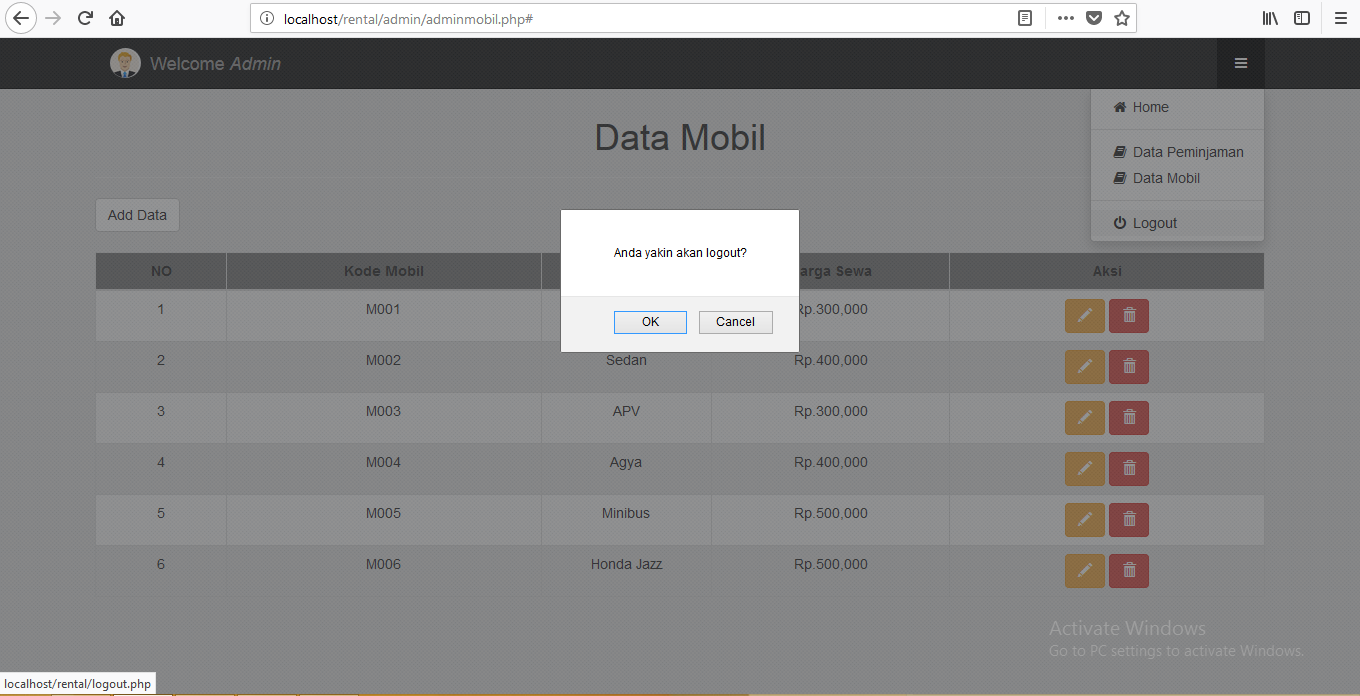Click the trash delete icon for M004 Agya
1360x696 pixels.
pyautogui.click(x=1128, y=468)
